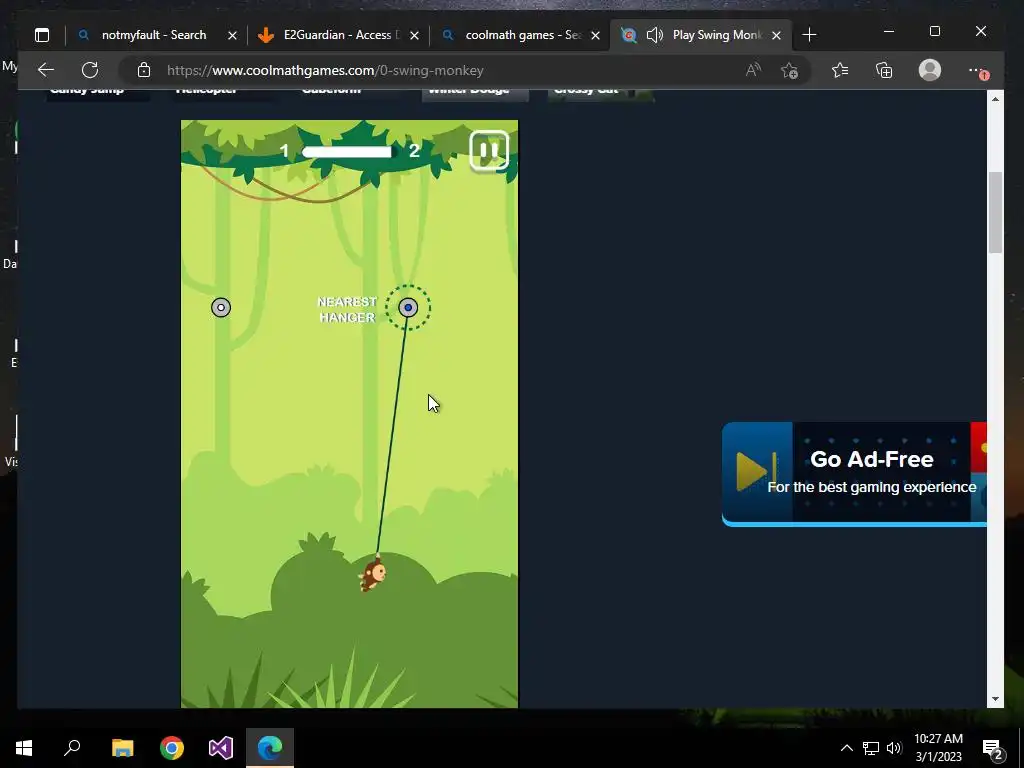
Task: Open Windows taskbar search
Action: (x=72, y=748)
